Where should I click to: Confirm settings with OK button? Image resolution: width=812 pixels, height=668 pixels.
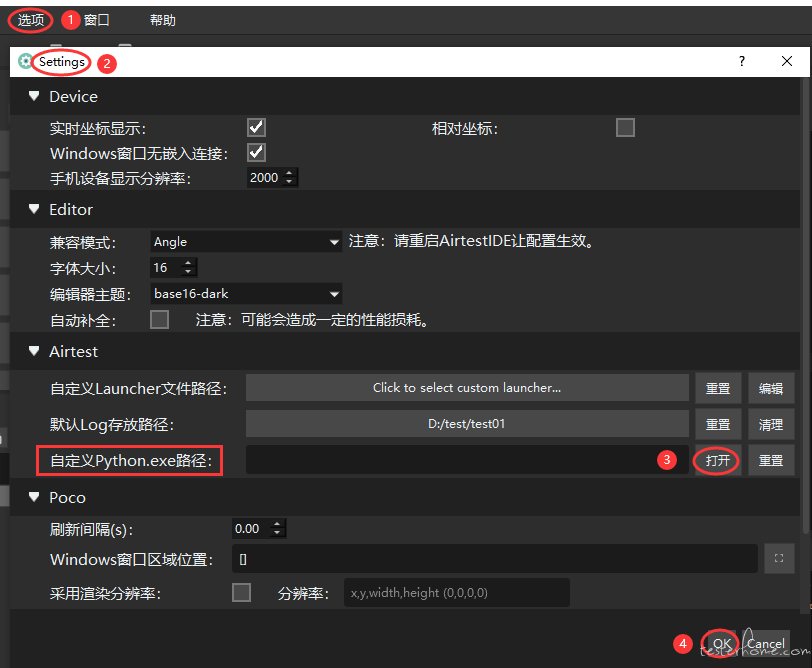click(722, 644)
